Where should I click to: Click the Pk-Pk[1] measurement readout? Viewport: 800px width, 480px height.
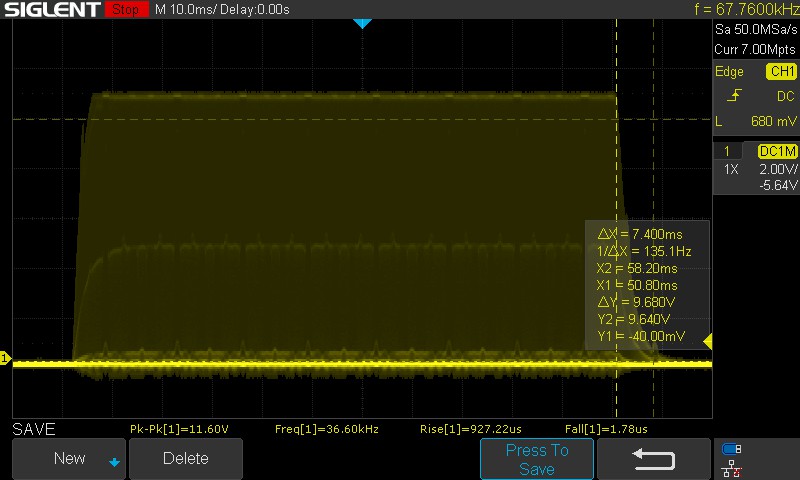click(179, 429)
